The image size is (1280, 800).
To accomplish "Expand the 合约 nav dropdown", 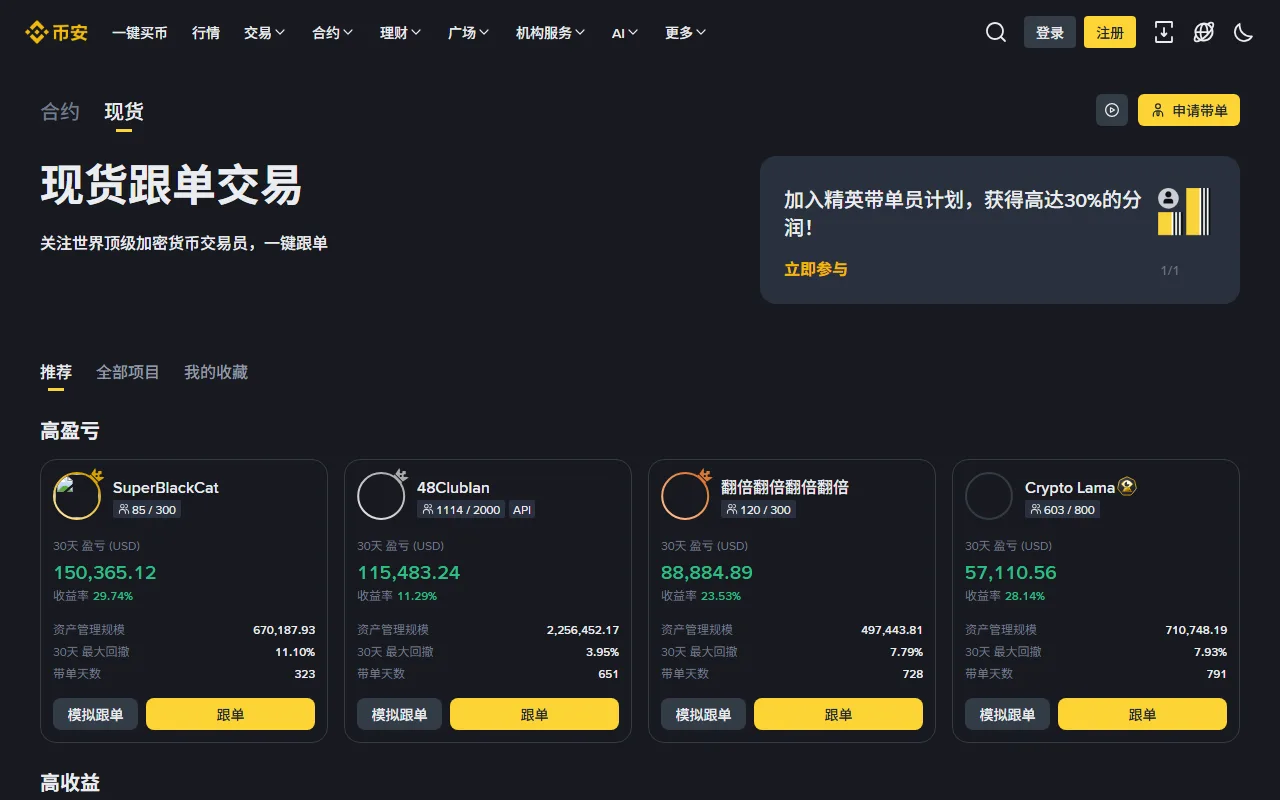I will [333, 33].
